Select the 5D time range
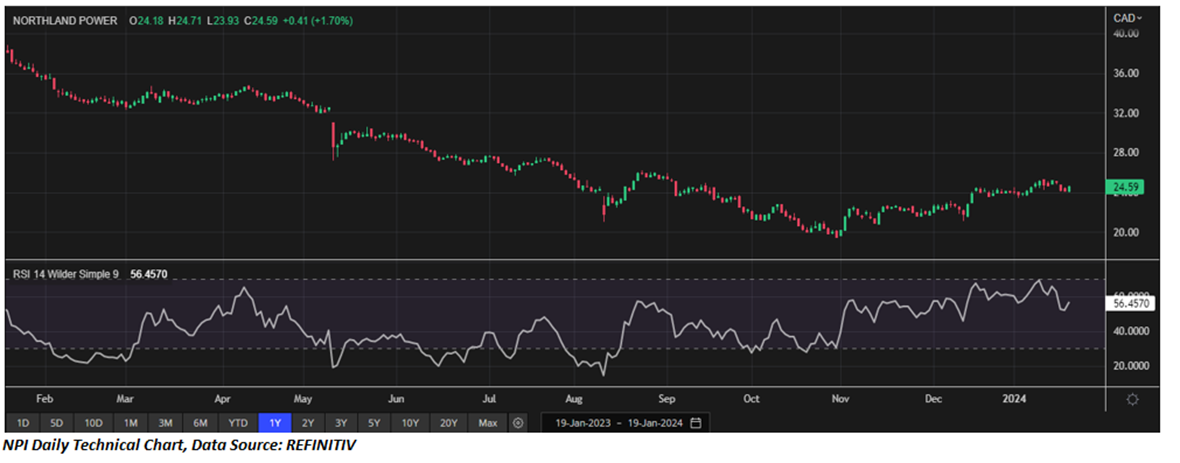 coord(57,422)
